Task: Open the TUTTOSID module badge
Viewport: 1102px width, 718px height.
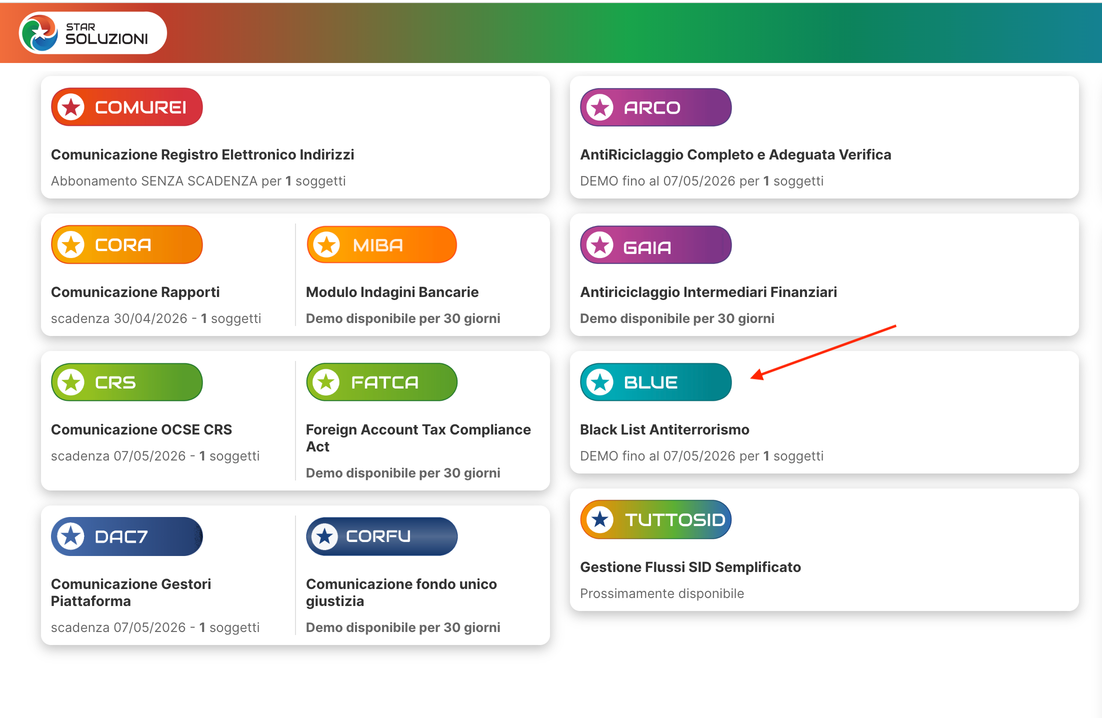Action: pyautogui.click(x=656, y=520)
